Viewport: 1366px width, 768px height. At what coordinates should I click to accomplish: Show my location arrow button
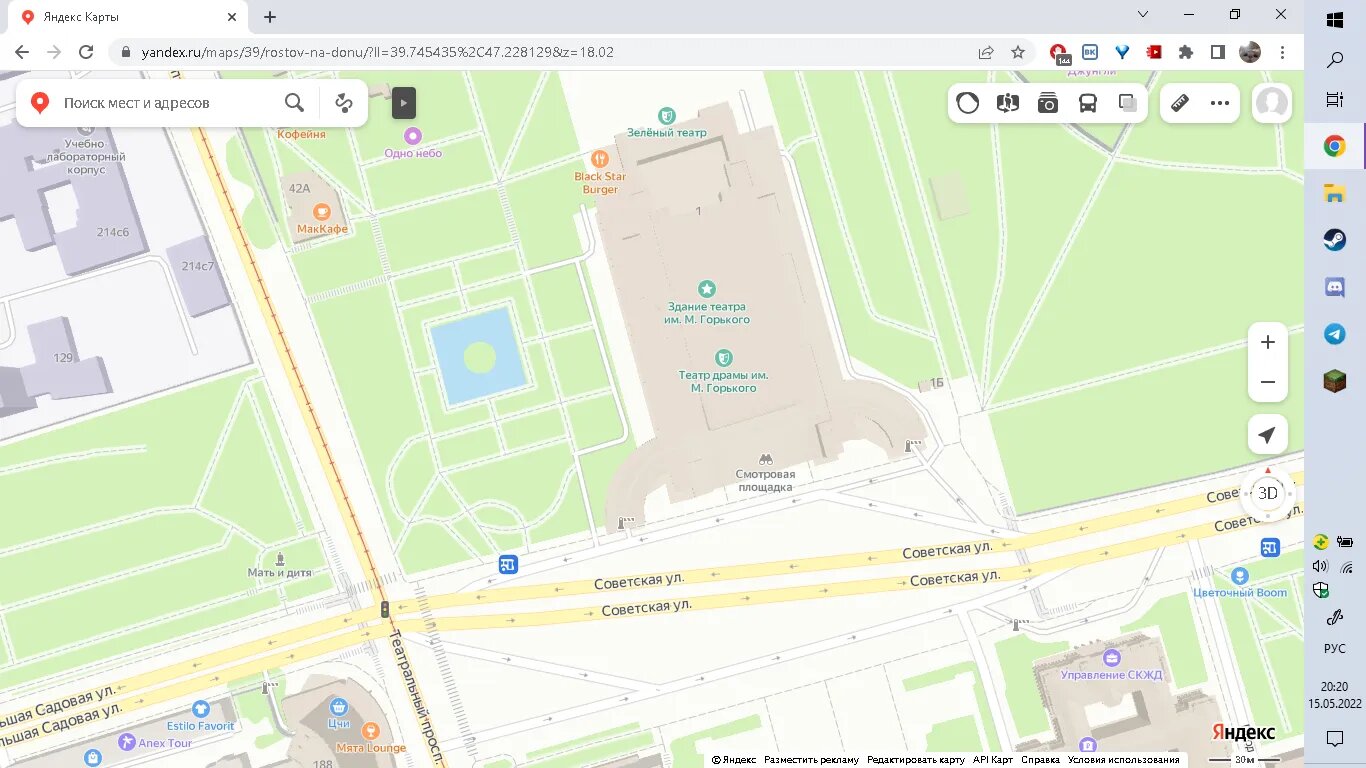tap(1267, 435)
